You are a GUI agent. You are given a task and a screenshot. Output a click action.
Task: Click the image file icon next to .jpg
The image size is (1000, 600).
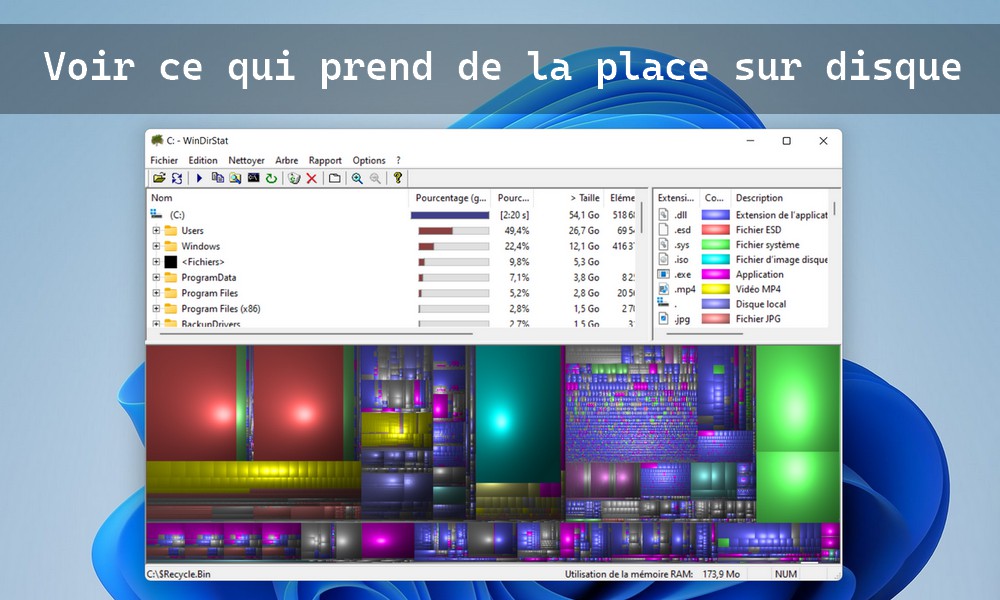click(663, 318)
